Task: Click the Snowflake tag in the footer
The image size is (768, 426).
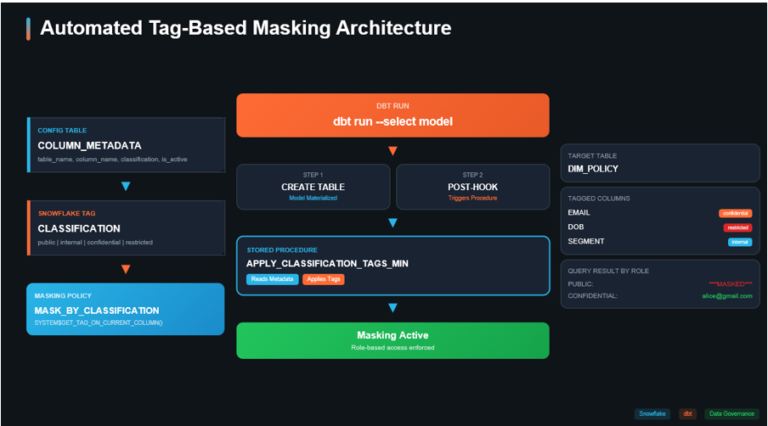Action: click(653, 413)
